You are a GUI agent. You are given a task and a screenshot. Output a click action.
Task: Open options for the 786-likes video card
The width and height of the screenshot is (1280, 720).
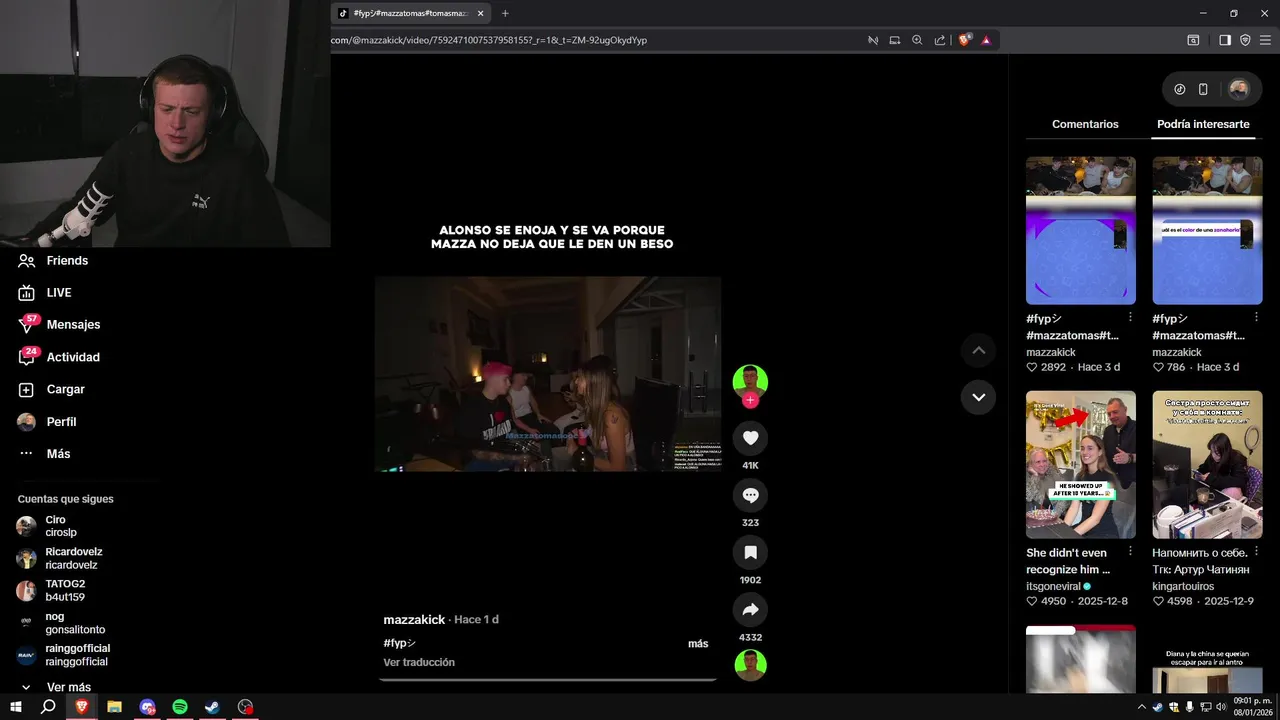pos(1256,317)
